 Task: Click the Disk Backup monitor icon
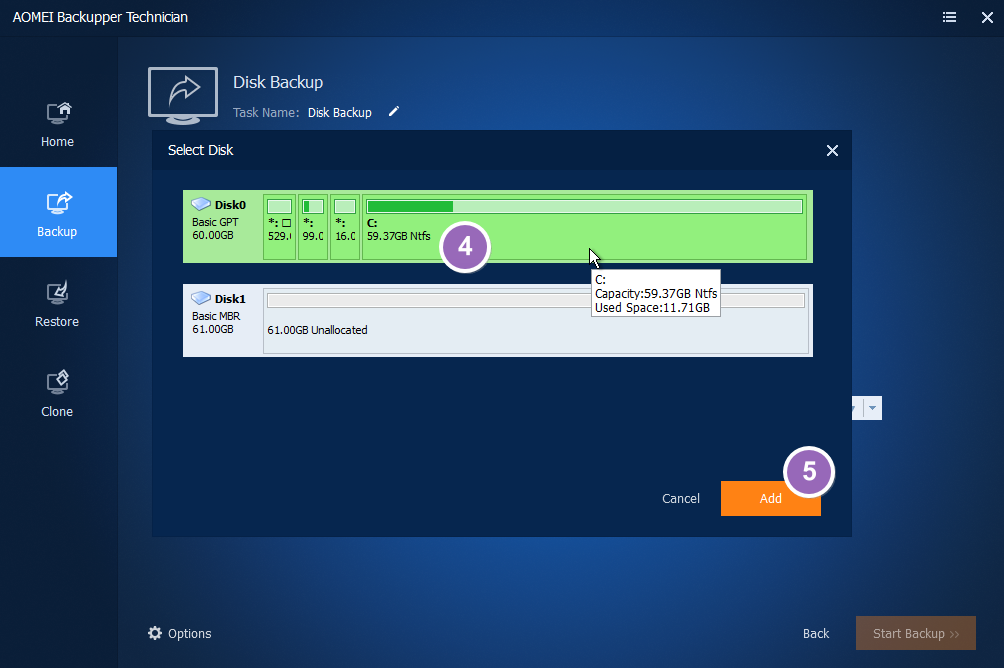(x=183, y=95)
